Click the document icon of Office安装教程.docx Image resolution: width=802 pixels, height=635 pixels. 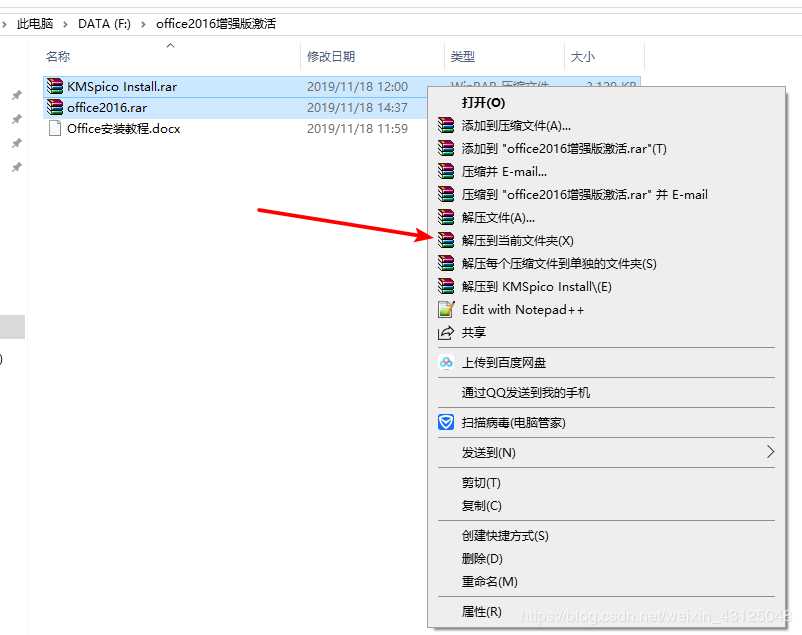(x=55, y=128)
